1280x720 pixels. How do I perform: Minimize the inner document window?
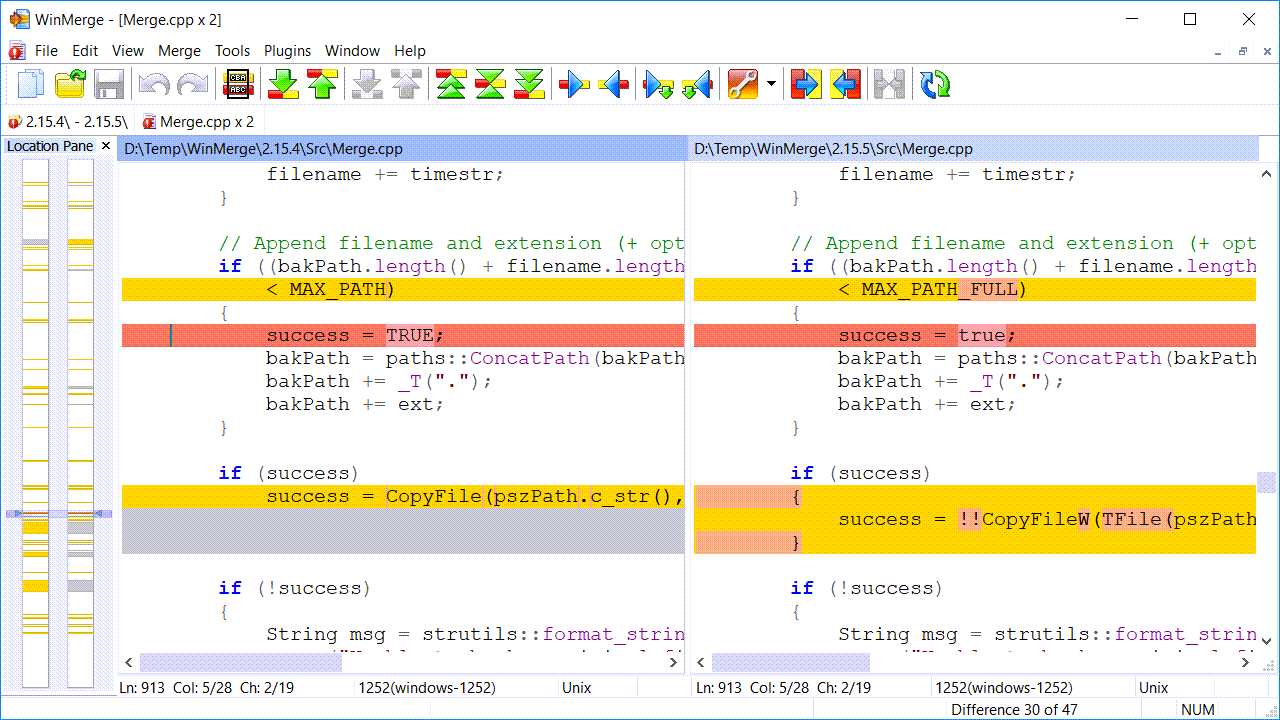point(1217,51)
